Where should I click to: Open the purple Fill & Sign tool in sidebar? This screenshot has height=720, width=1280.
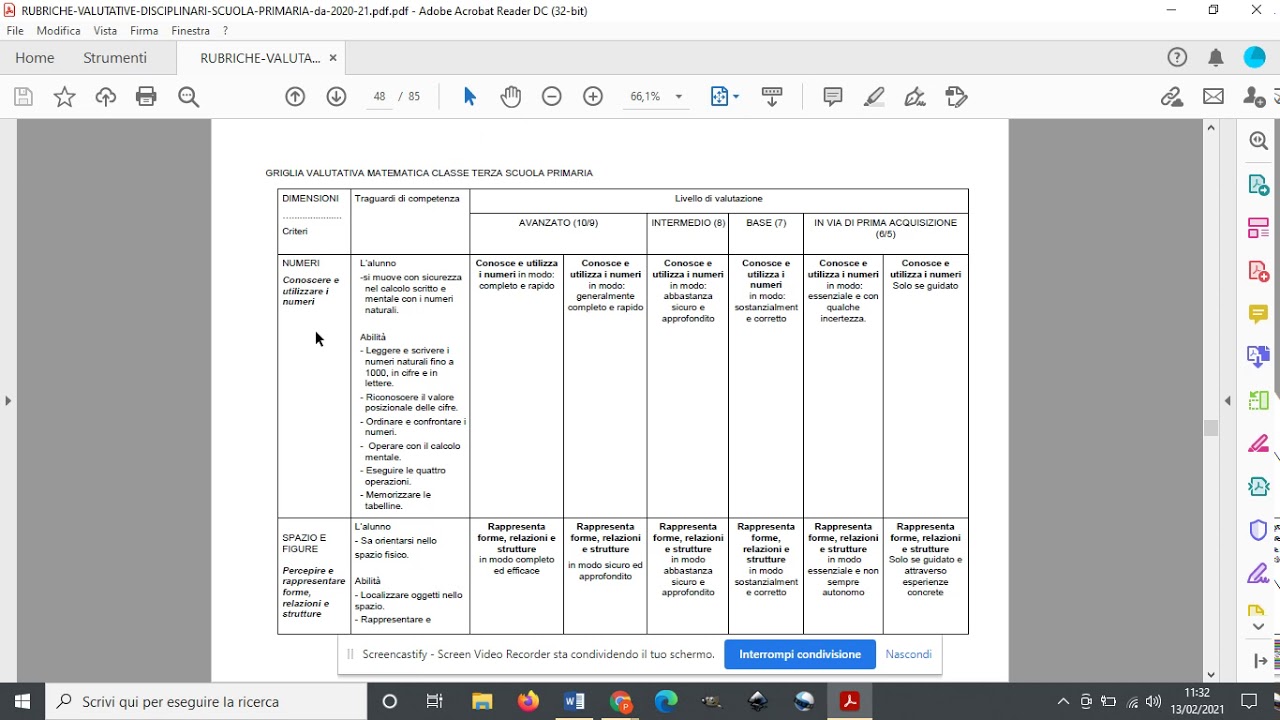[x=1259, y=574]
